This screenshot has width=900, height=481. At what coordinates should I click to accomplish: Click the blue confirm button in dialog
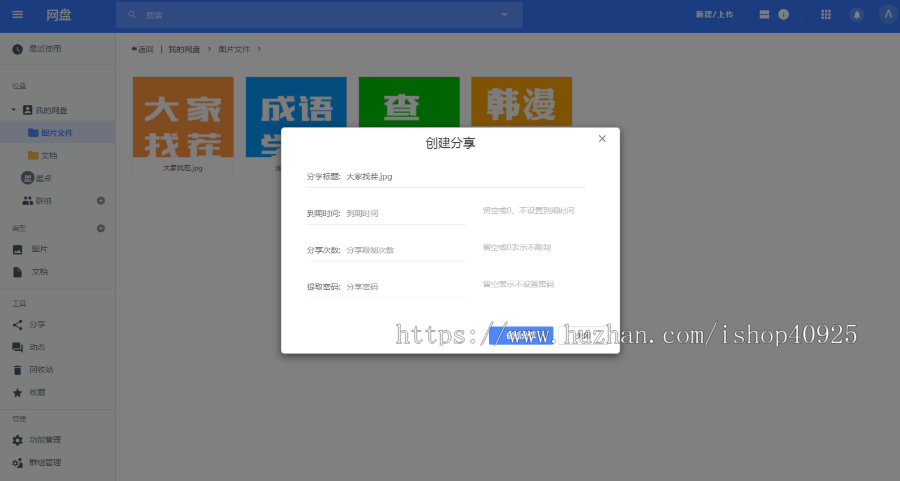click(x=520, y=335)
